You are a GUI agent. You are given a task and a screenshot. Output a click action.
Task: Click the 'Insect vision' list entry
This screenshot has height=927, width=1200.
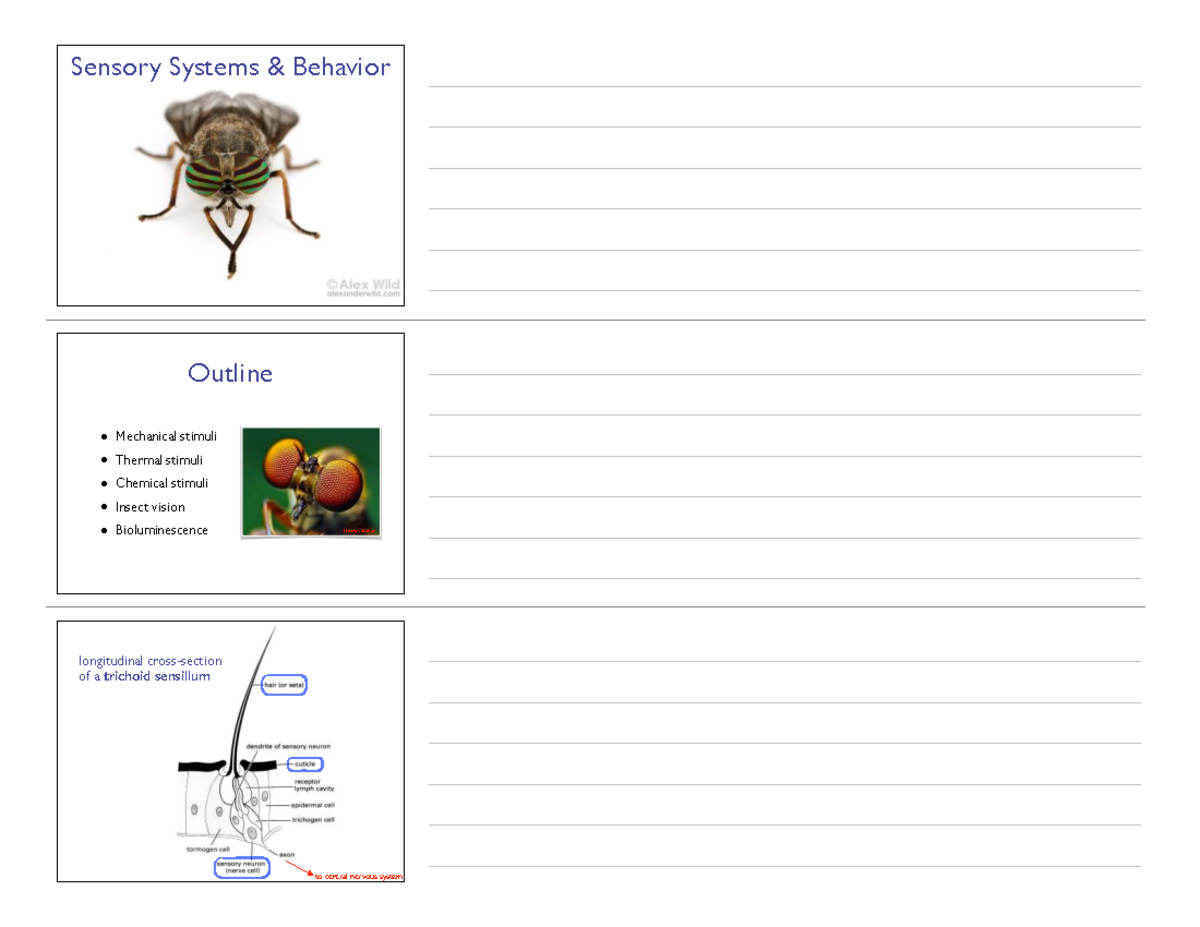pyautogui.click(x=150, y=507)
